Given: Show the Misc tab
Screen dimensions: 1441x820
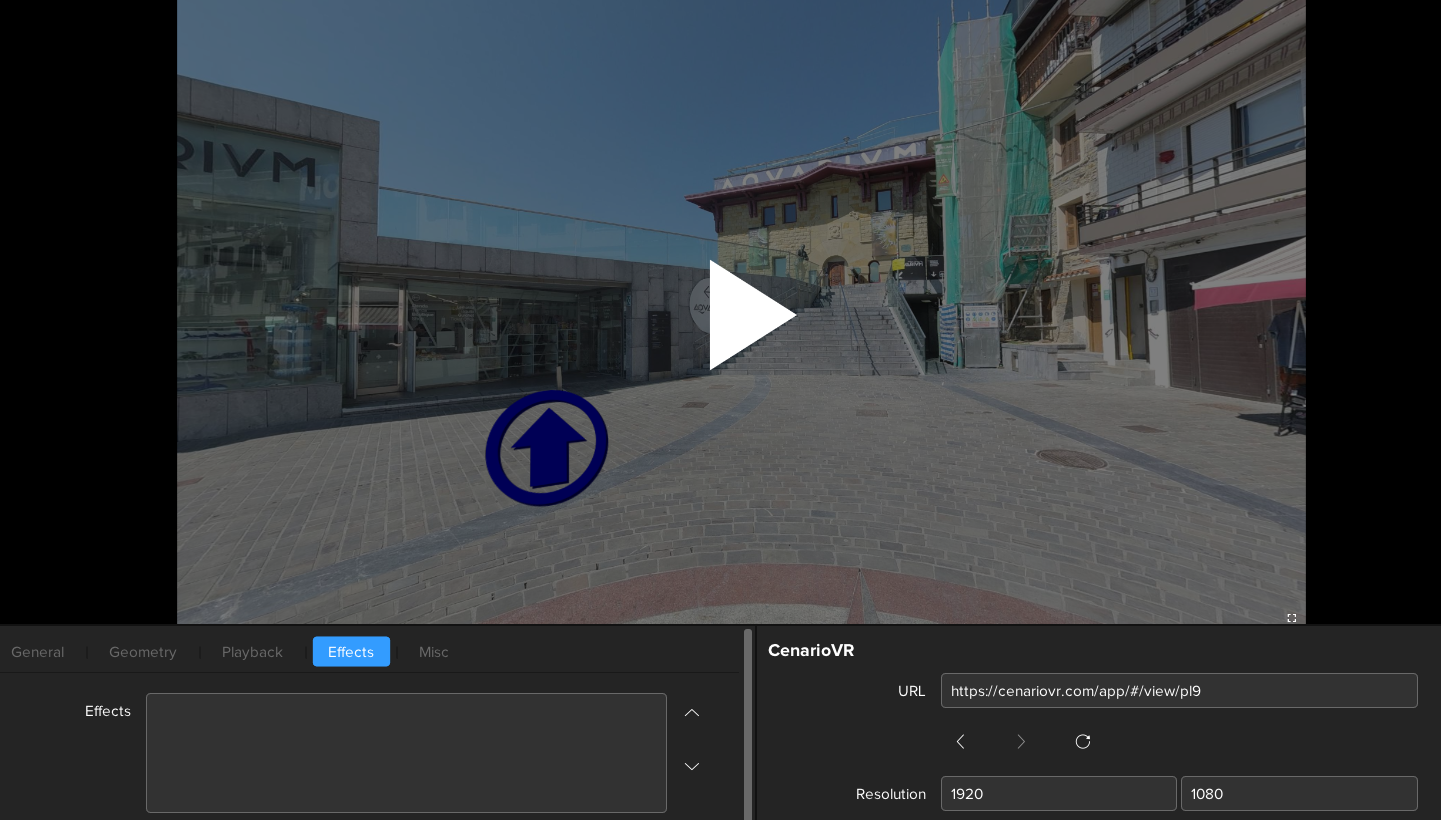Looking at the screenshot, I should coord(433,652).
